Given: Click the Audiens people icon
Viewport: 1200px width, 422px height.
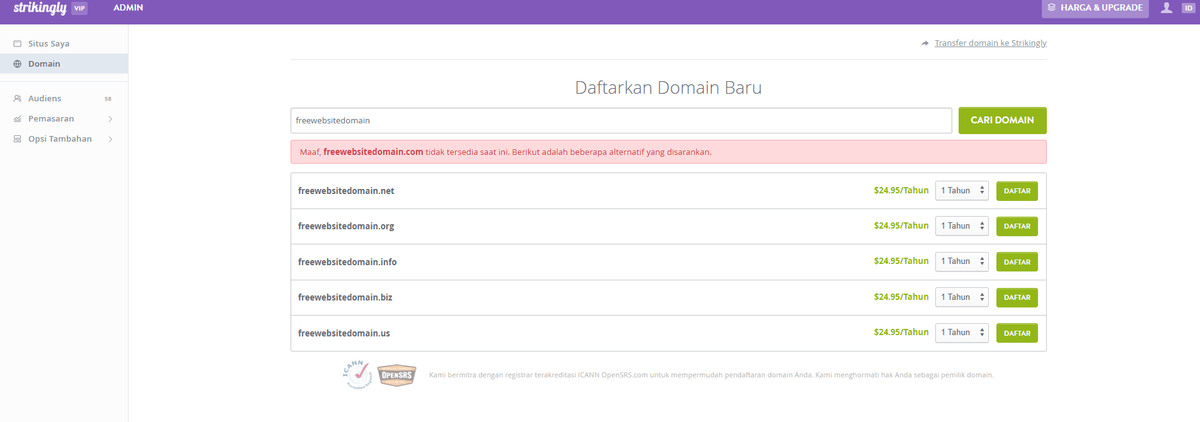Looking at the screenshot, I should (x=17, y=99).
